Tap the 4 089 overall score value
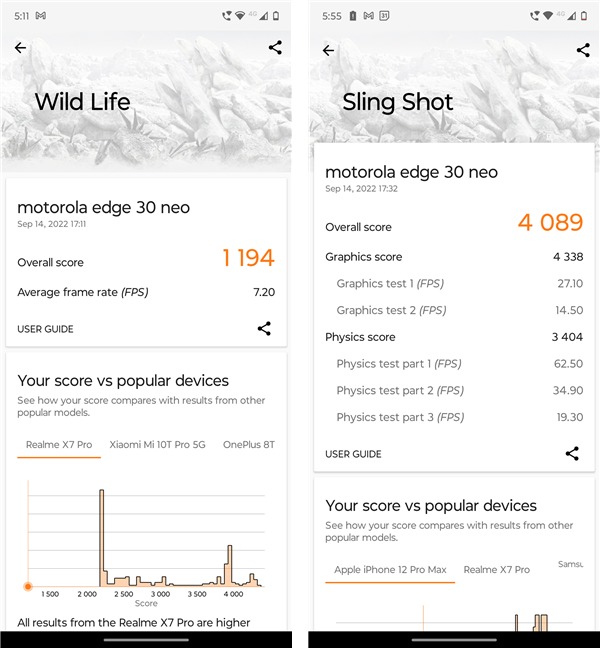600x648 pixels. click(x=550, y=222)
